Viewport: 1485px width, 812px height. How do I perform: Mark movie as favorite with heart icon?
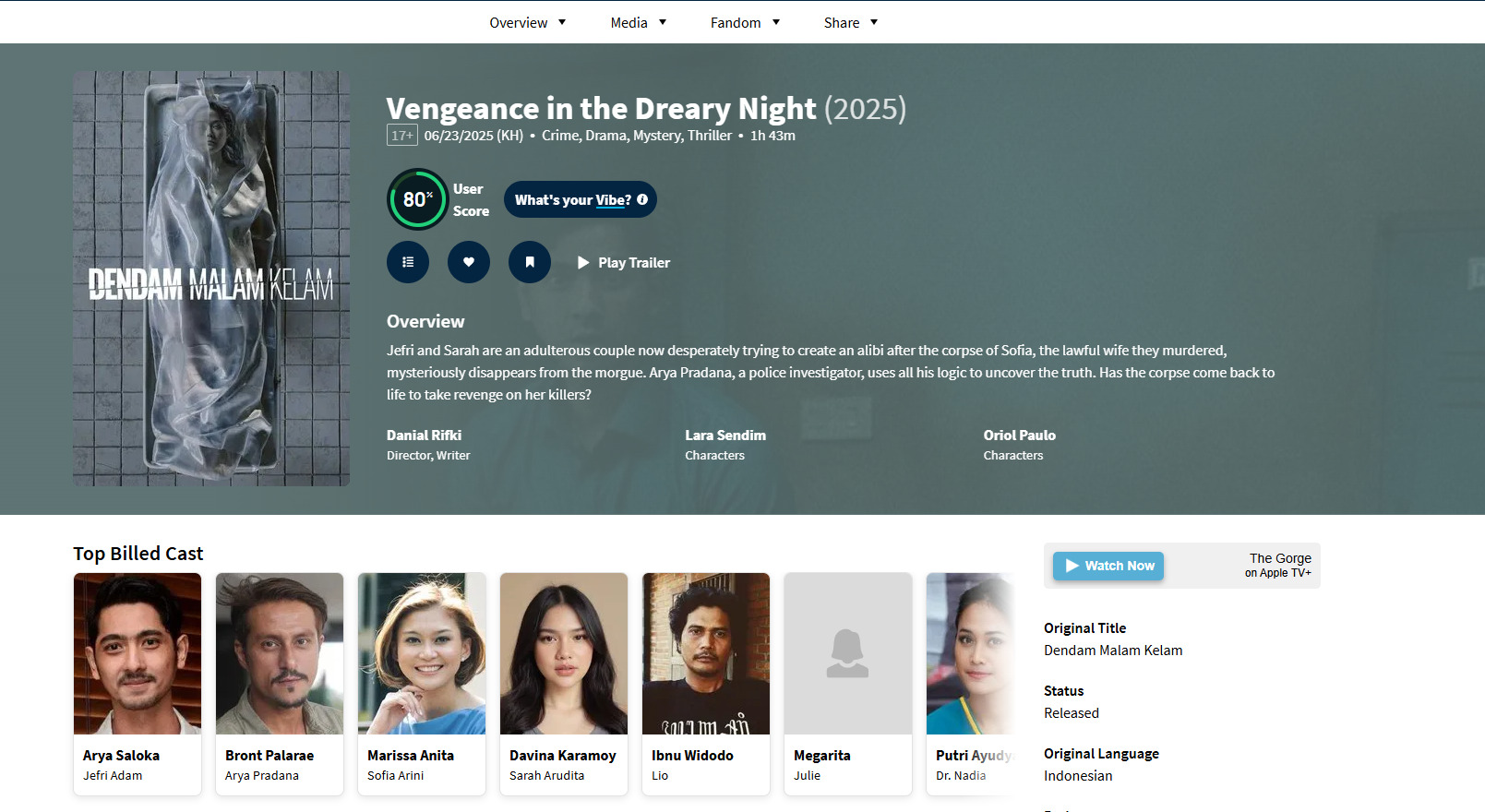coord(469,262)
